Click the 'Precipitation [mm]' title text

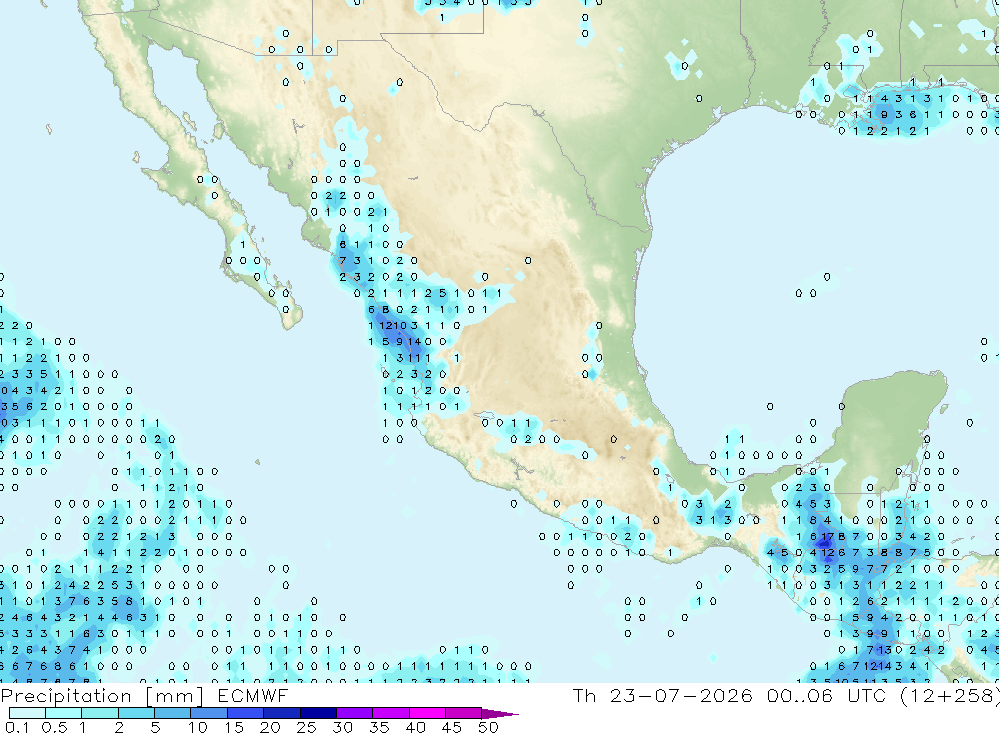[102, 696]
